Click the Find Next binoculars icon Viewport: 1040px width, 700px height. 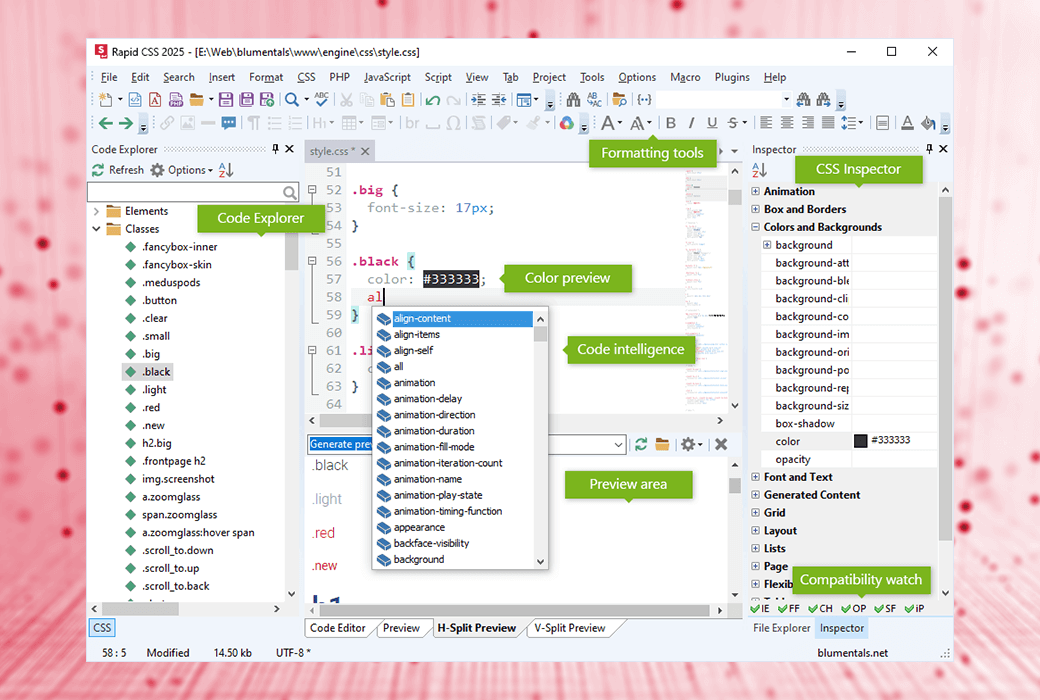(824, 100)
